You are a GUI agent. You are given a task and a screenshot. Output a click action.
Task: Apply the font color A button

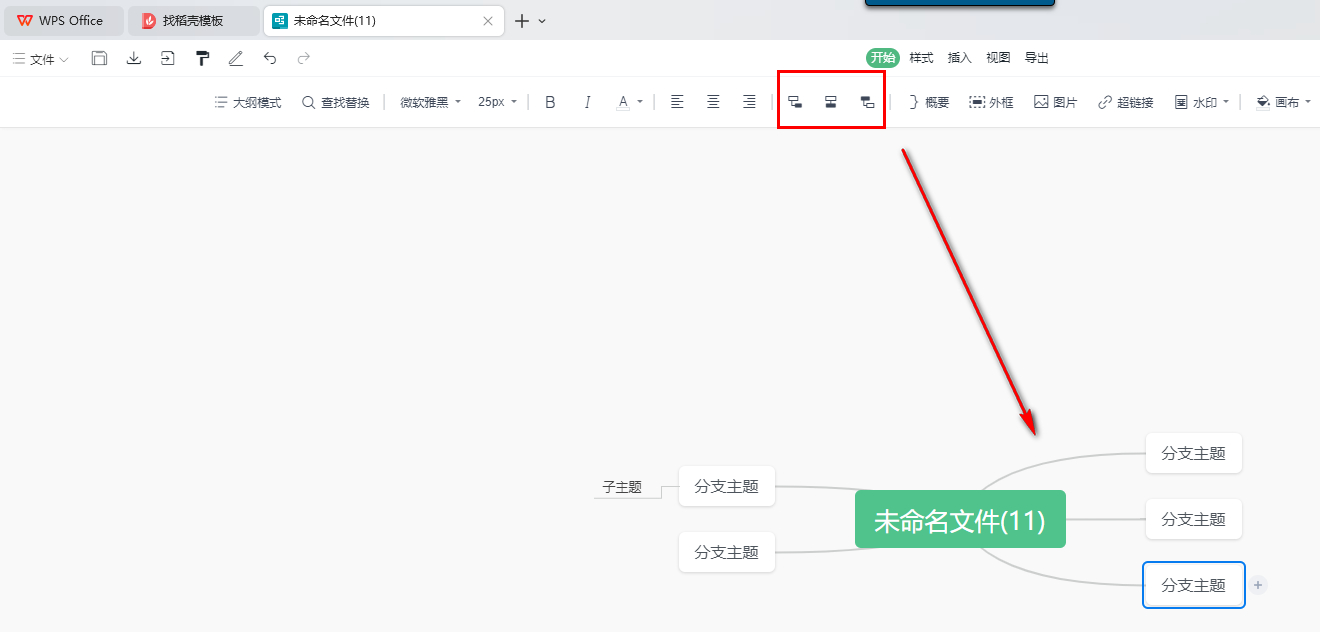(623, 102)
